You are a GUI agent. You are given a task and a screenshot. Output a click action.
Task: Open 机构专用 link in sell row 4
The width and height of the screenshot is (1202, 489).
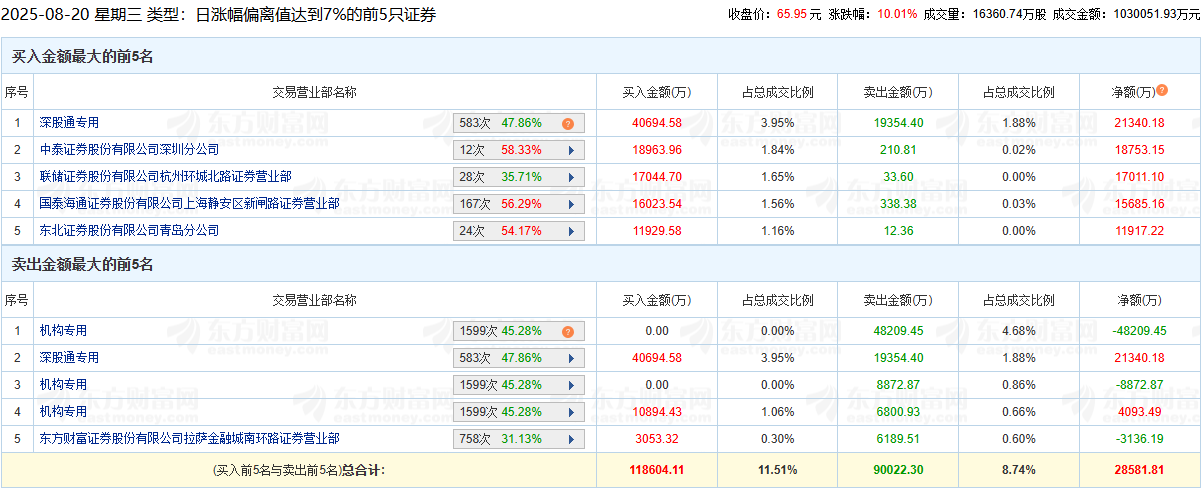(63, 412)
